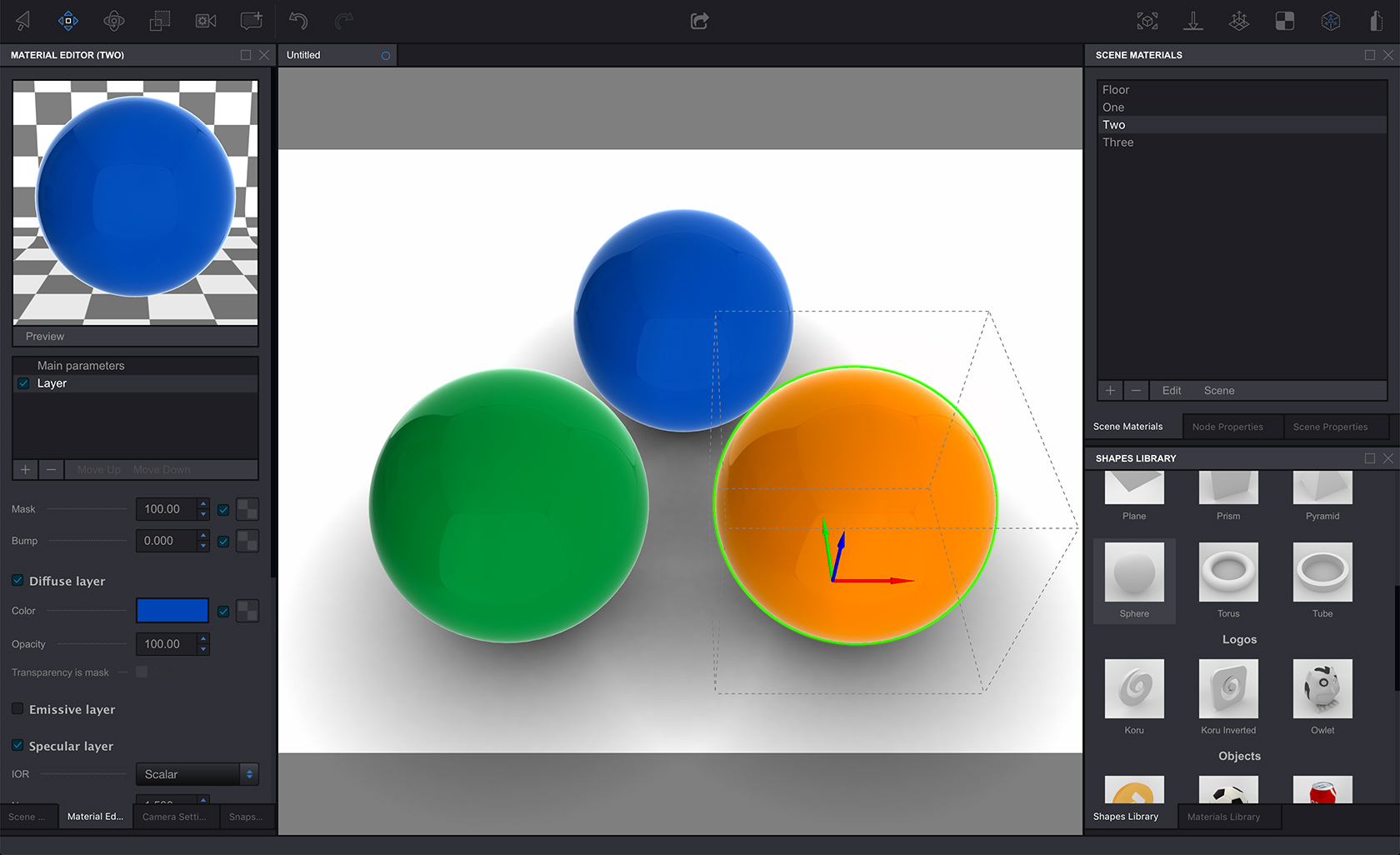Decrease the Opacity value with down arrow
1400x855 pixels.
click(x=203, y=649)
